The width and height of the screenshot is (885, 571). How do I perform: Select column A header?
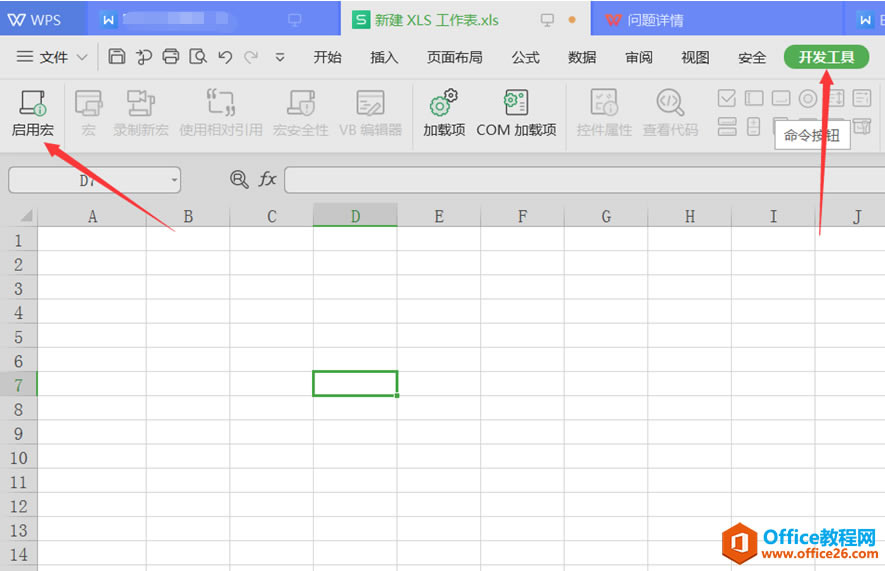click(x=92, y=216)
